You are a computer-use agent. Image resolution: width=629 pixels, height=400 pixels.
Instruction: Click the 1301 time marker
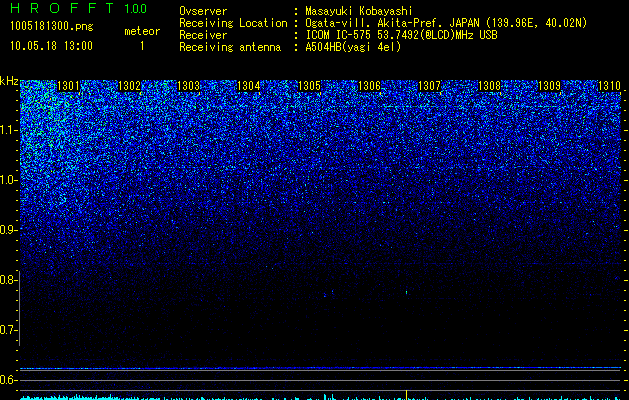tap(69, 86)
